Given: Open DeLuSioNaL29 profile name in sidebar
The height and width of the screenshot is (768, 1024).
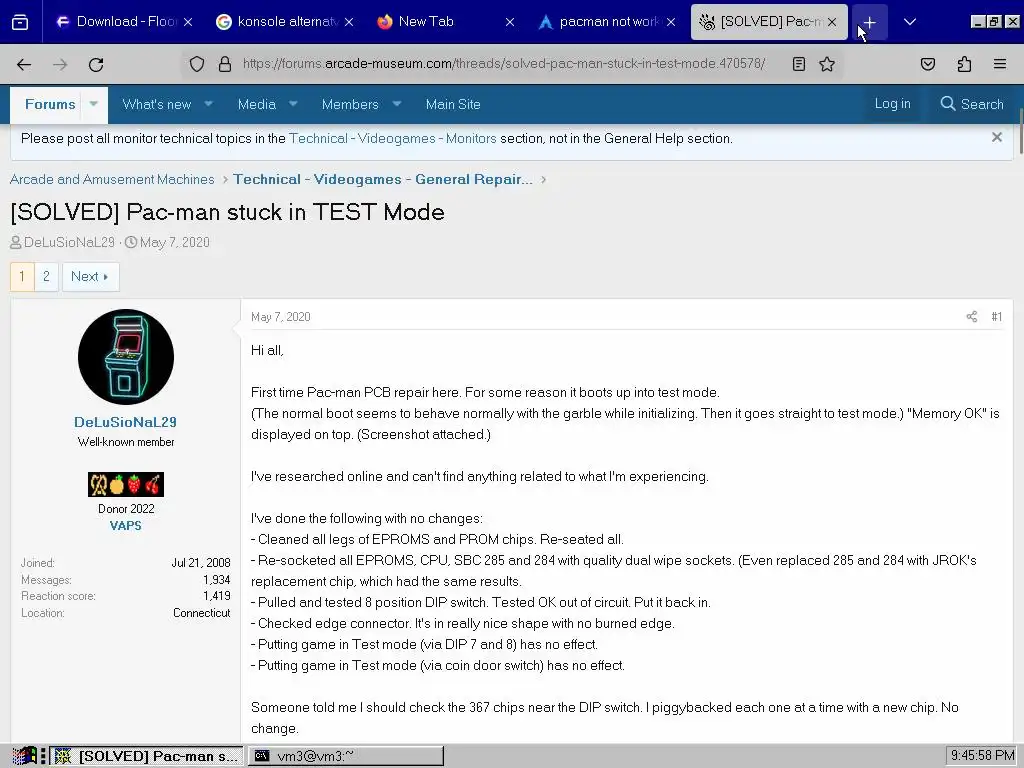Looking at the screenshot, I should point(125,422).
